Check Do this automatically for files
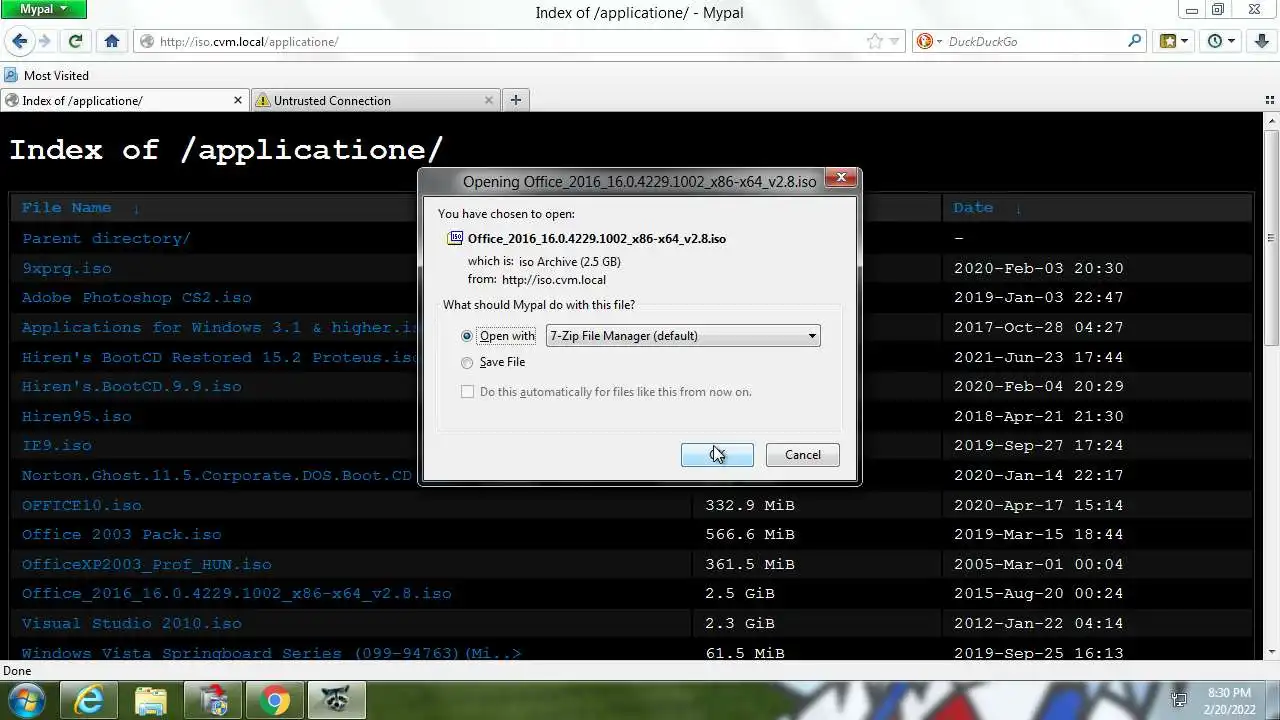Image resolution: width=1280 pixels, height=720 pixels. (467, 392)
